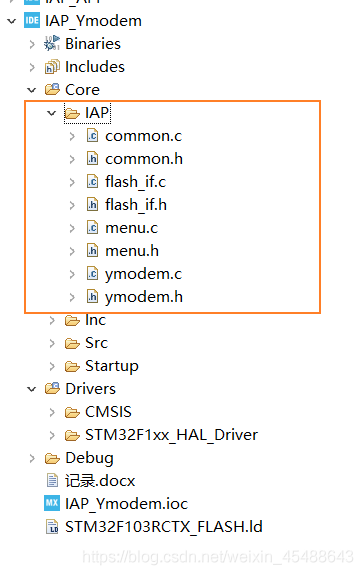363x575 pixels.
Task: Select the Binaries label
Action: point(93,44)
